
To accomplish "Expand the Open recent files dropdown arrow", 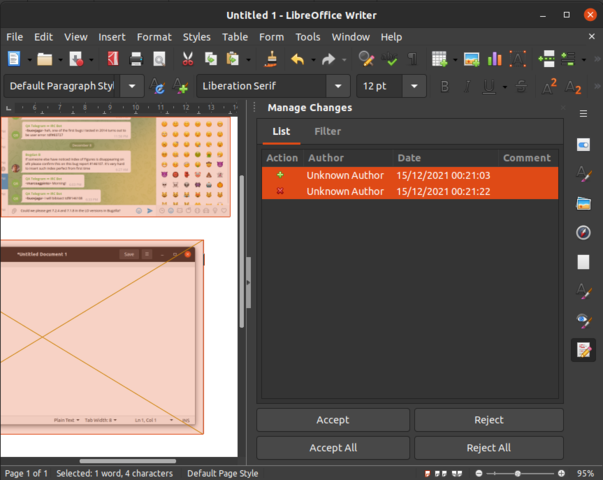I will 60,60.
